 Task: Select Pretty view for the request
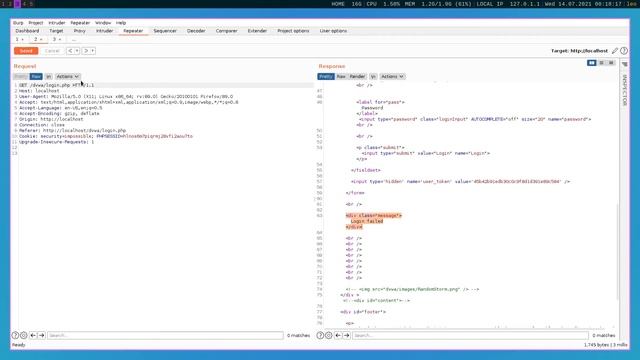pos(20,76)
